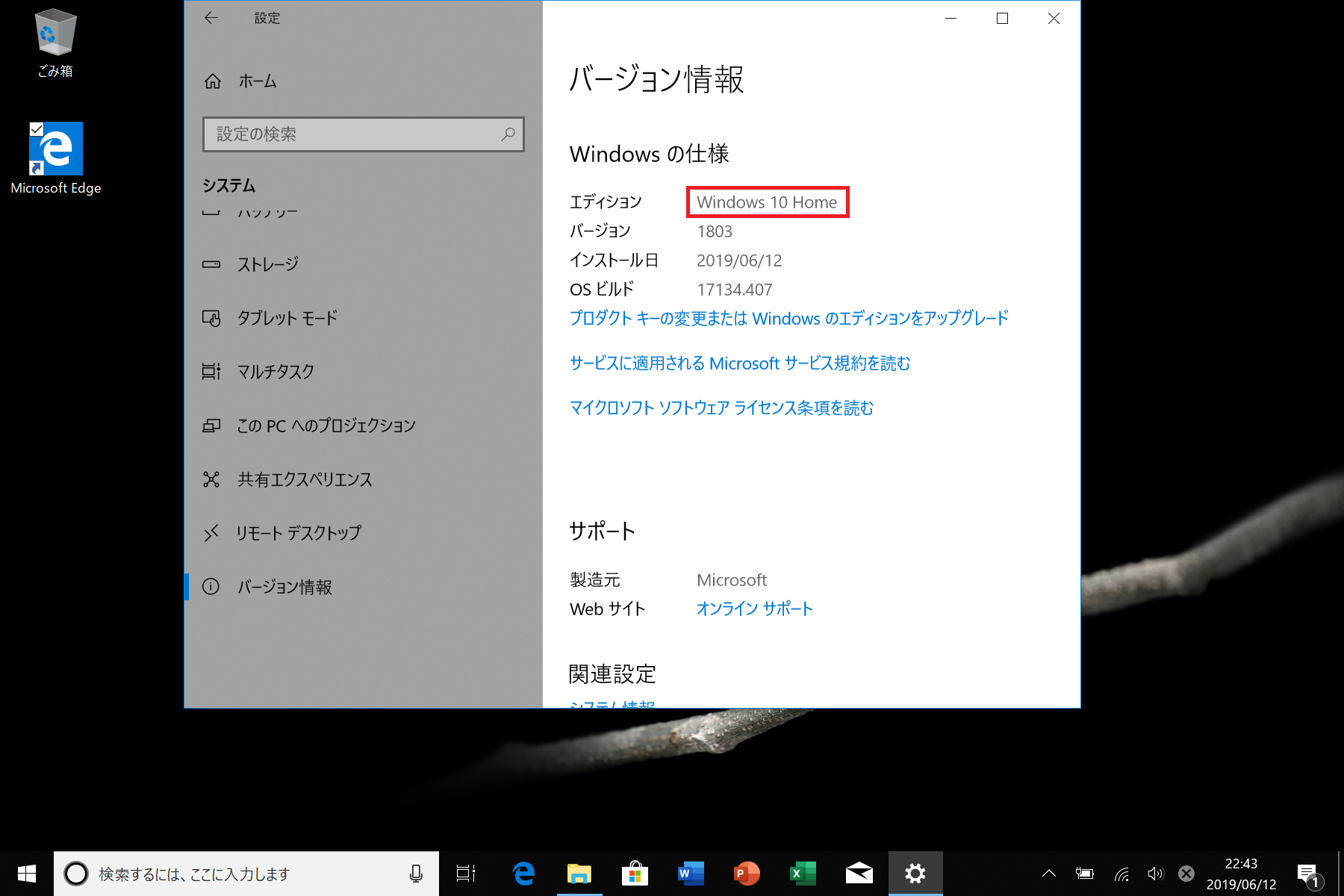Click the Task View taskbar icon
The width and height of the screenshot is (1344, 896).
466,873
